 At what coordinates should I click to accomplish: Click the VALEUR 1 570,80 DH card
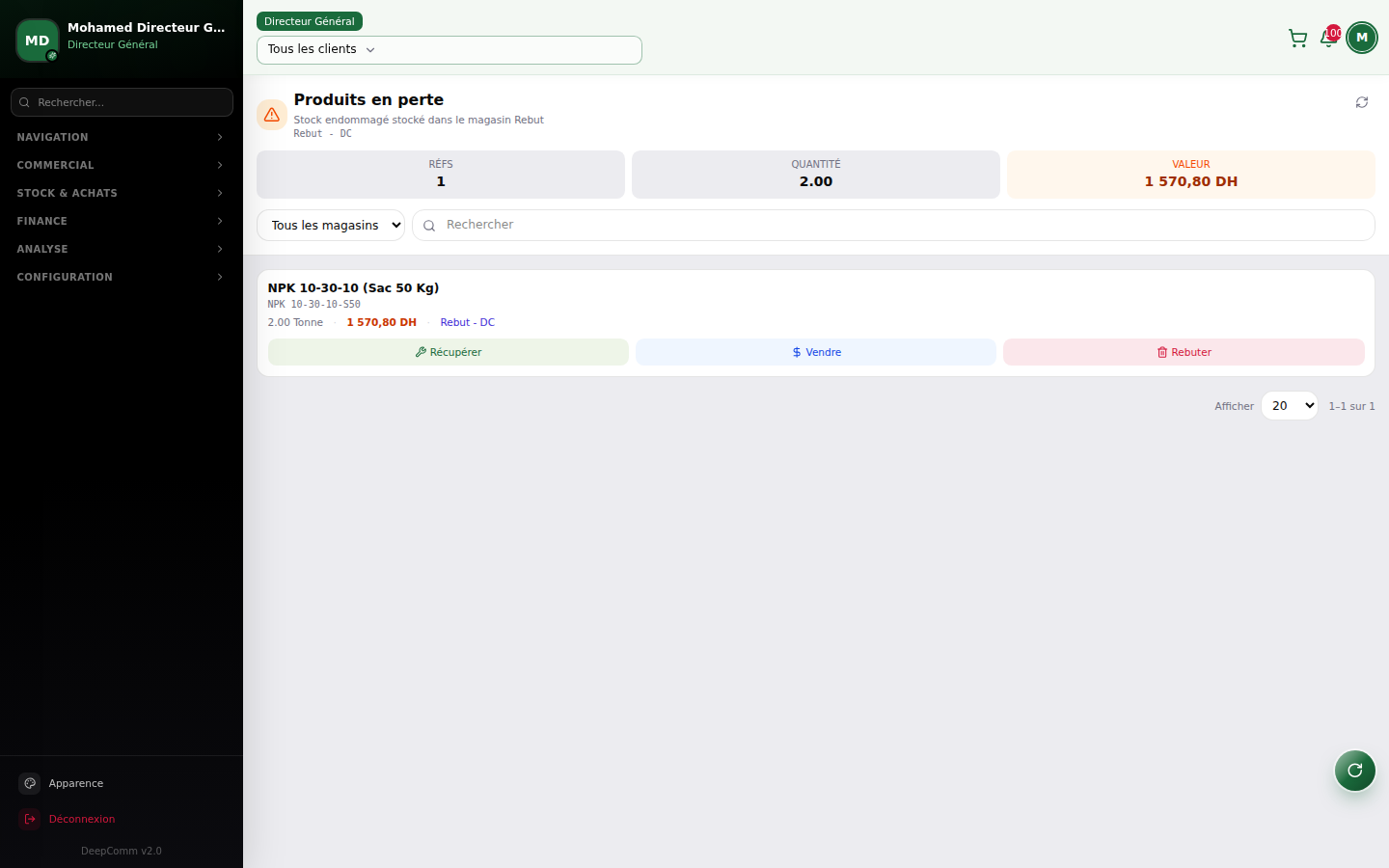coord(1191,175)
